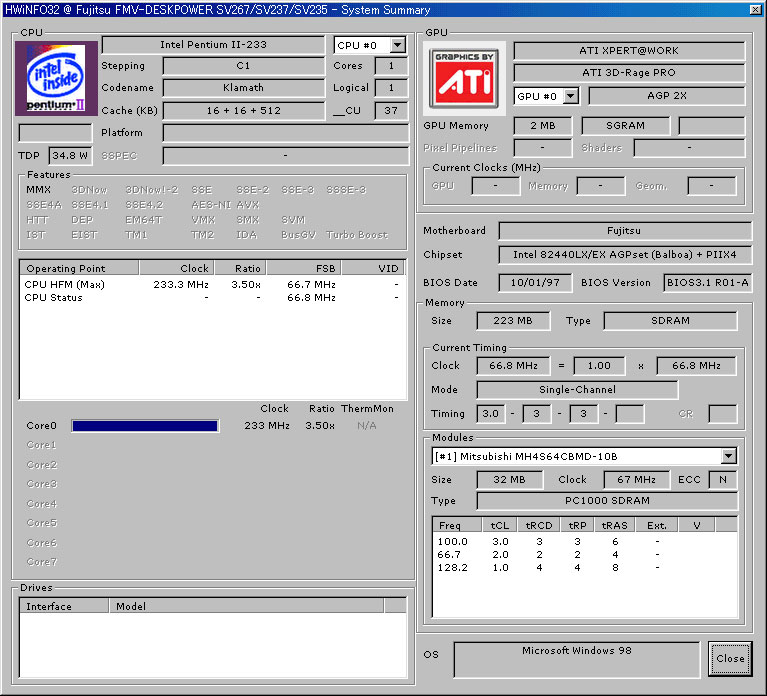Click the ECC N field
This screenshot has width=767, height=696.
tap(723, 480)
